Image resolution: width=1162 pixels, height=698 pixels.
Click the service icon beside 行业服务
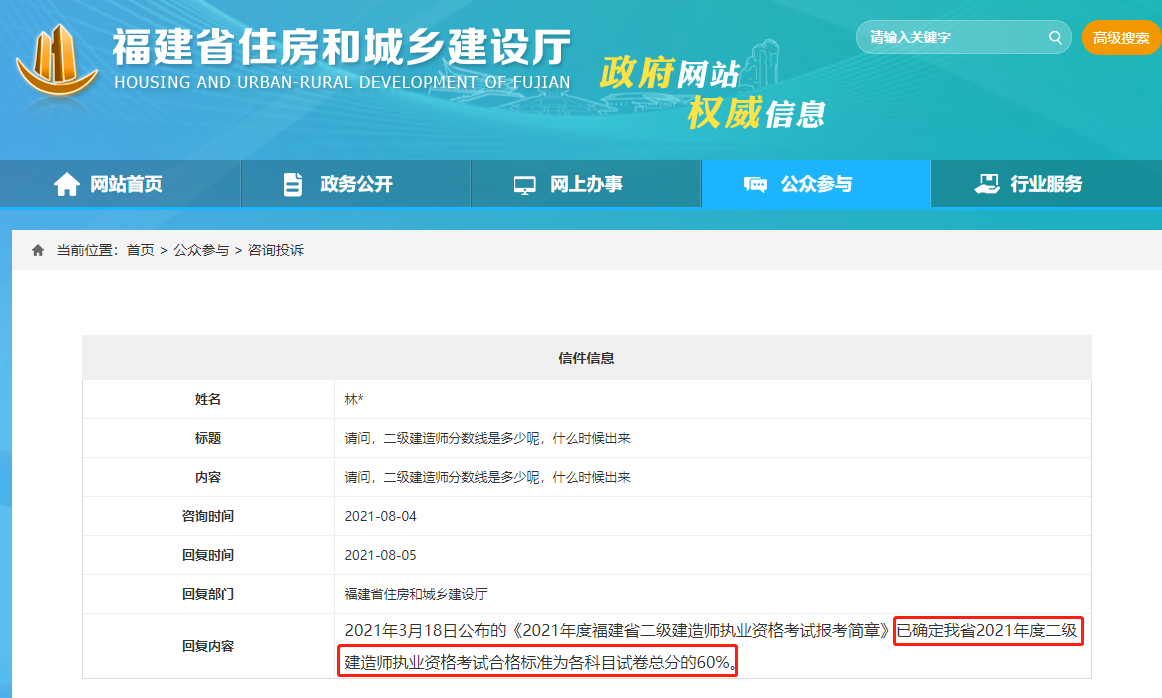tap(986, 184)
